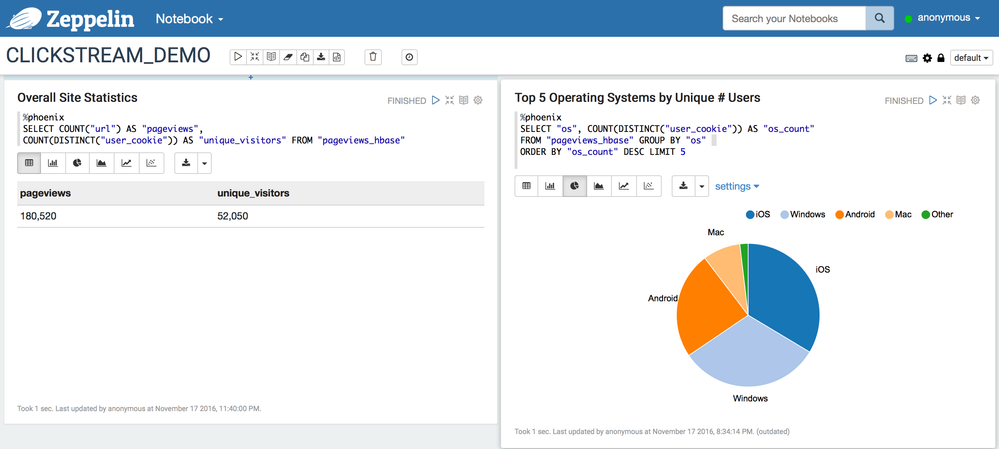
Task: Open Top 5 Operating Systems paragraph gear
Action: tap(976, 100)
